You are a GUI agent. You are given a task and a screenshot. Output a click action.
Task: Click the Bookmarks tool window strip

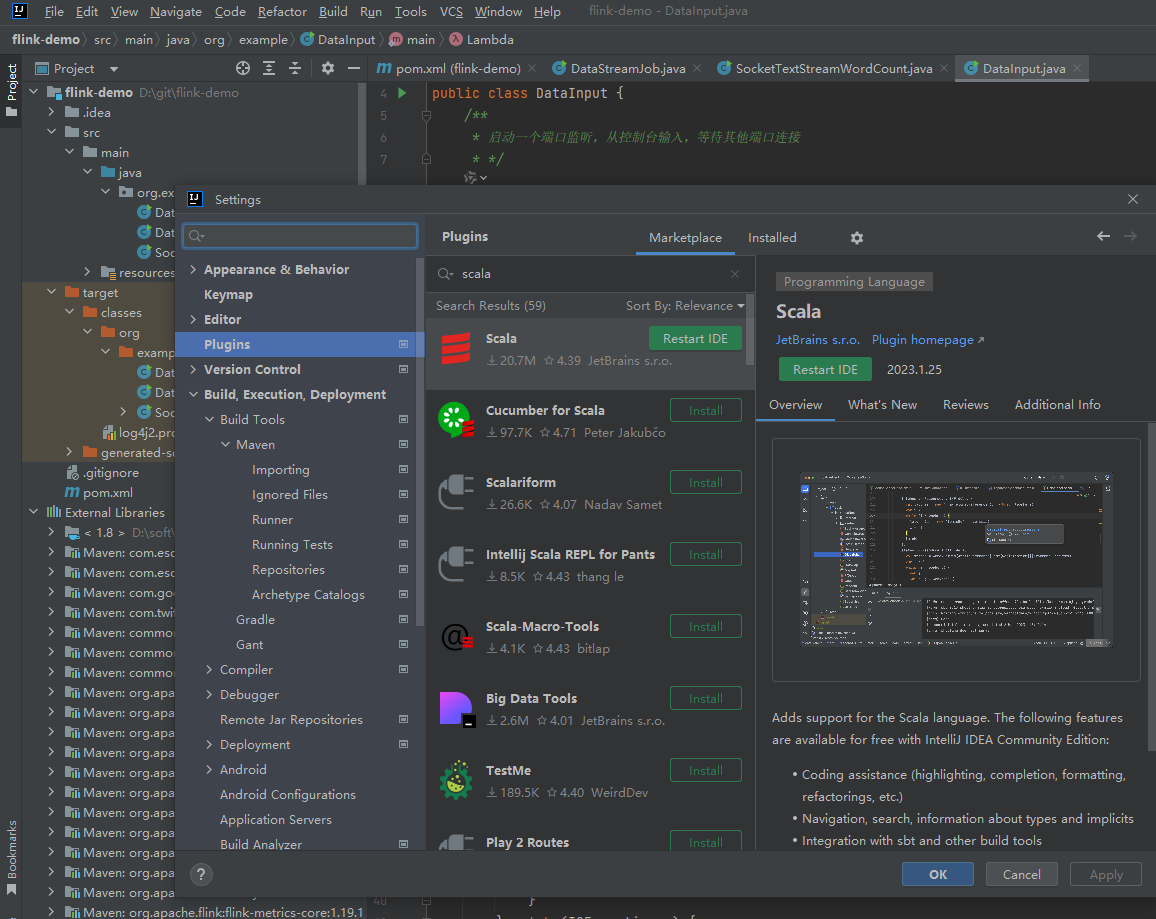pos(11,857)
